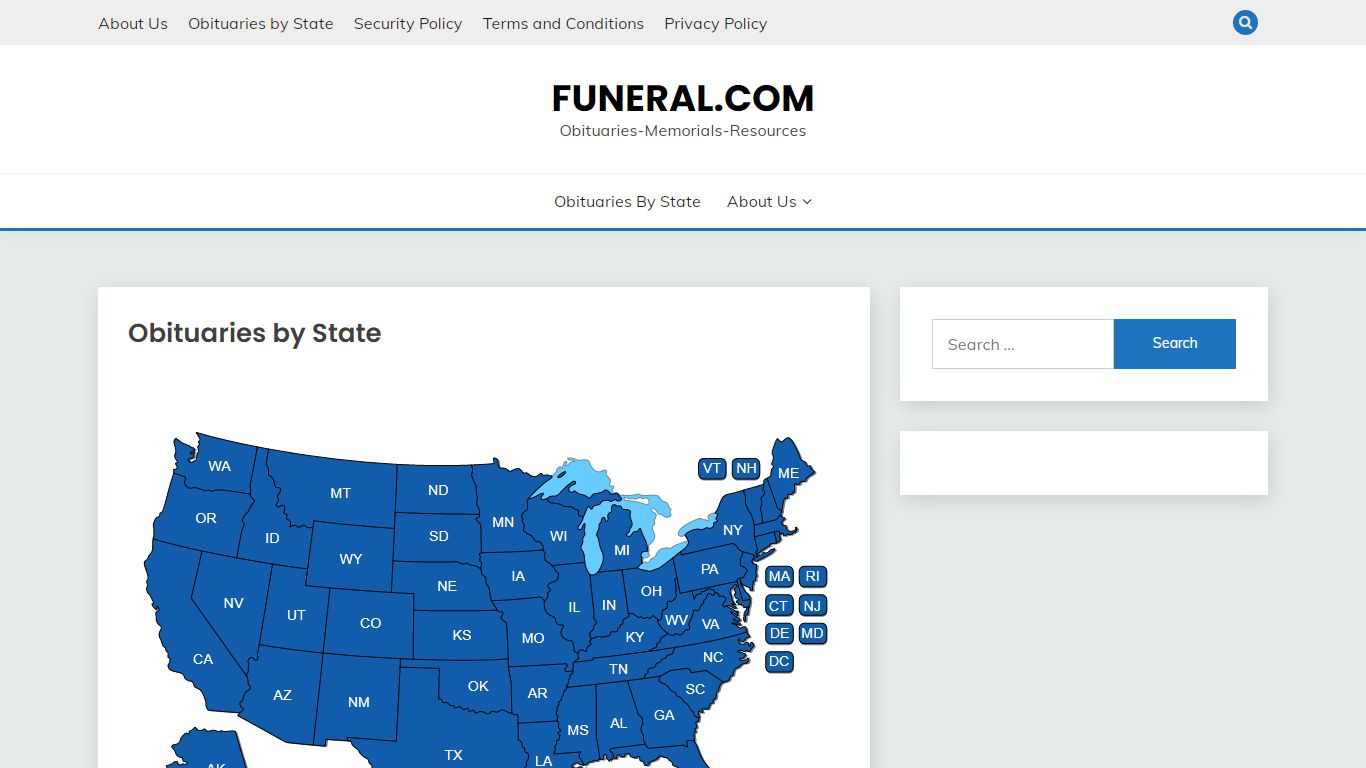Select the MD state button
1366x768 pixels.
pos(813,633)
